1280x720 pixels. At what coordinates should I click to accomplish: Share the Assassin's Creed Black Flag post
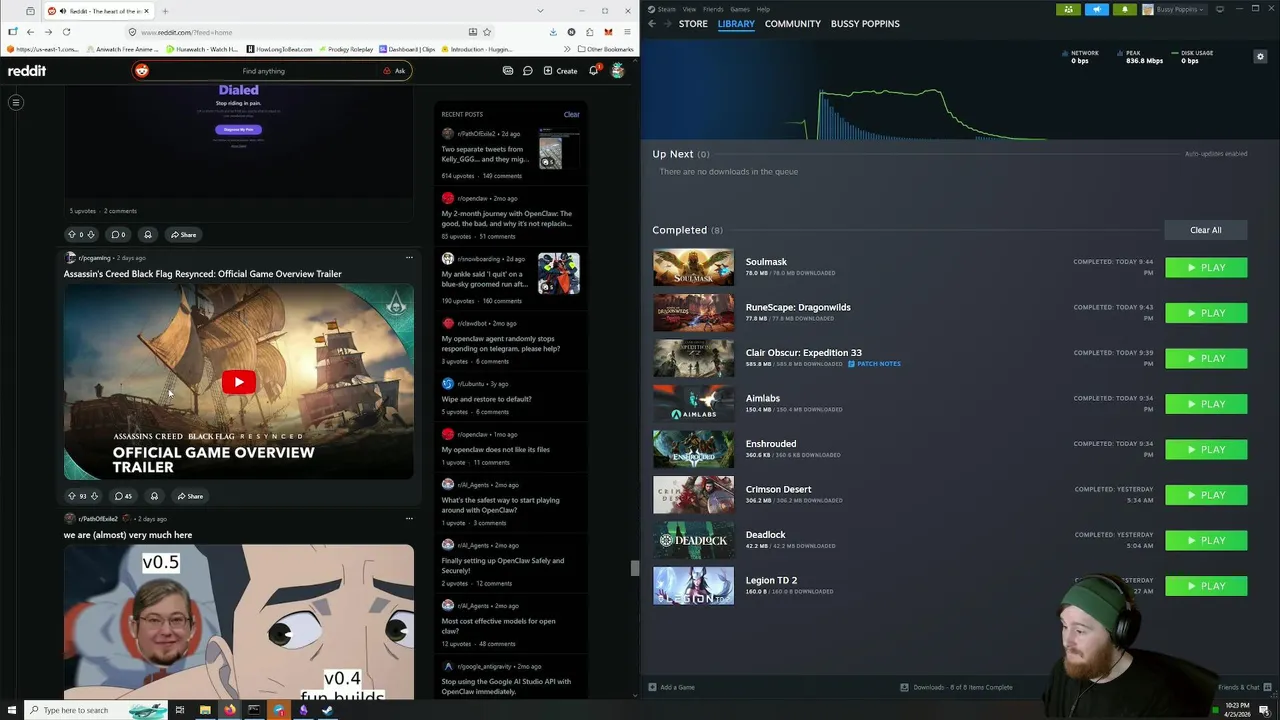coord(190,496)
